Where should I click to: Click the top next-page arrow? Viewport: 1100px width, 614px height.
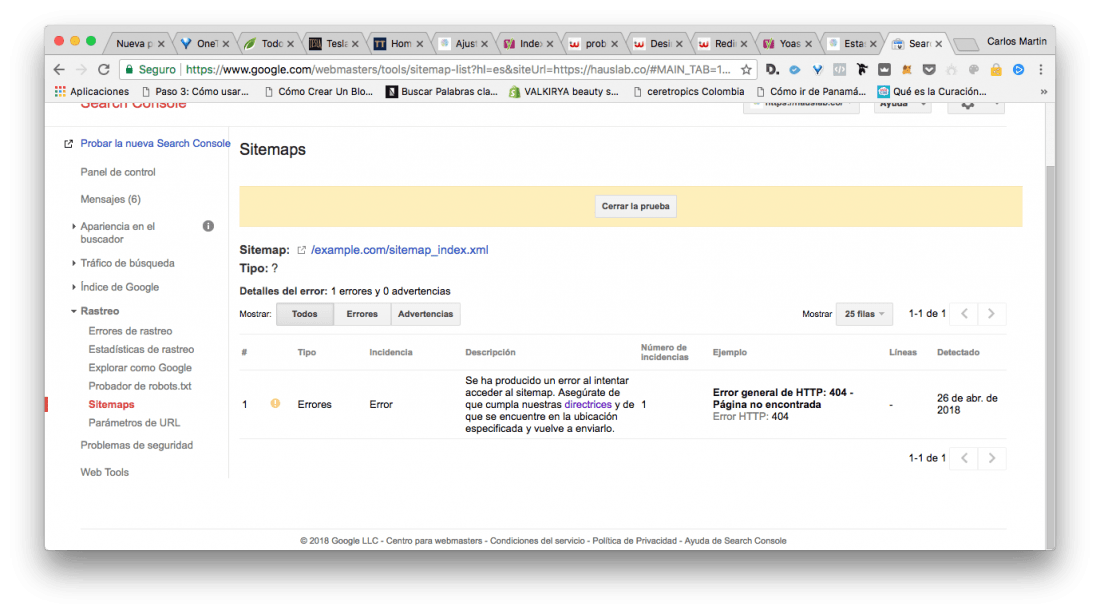991,314
